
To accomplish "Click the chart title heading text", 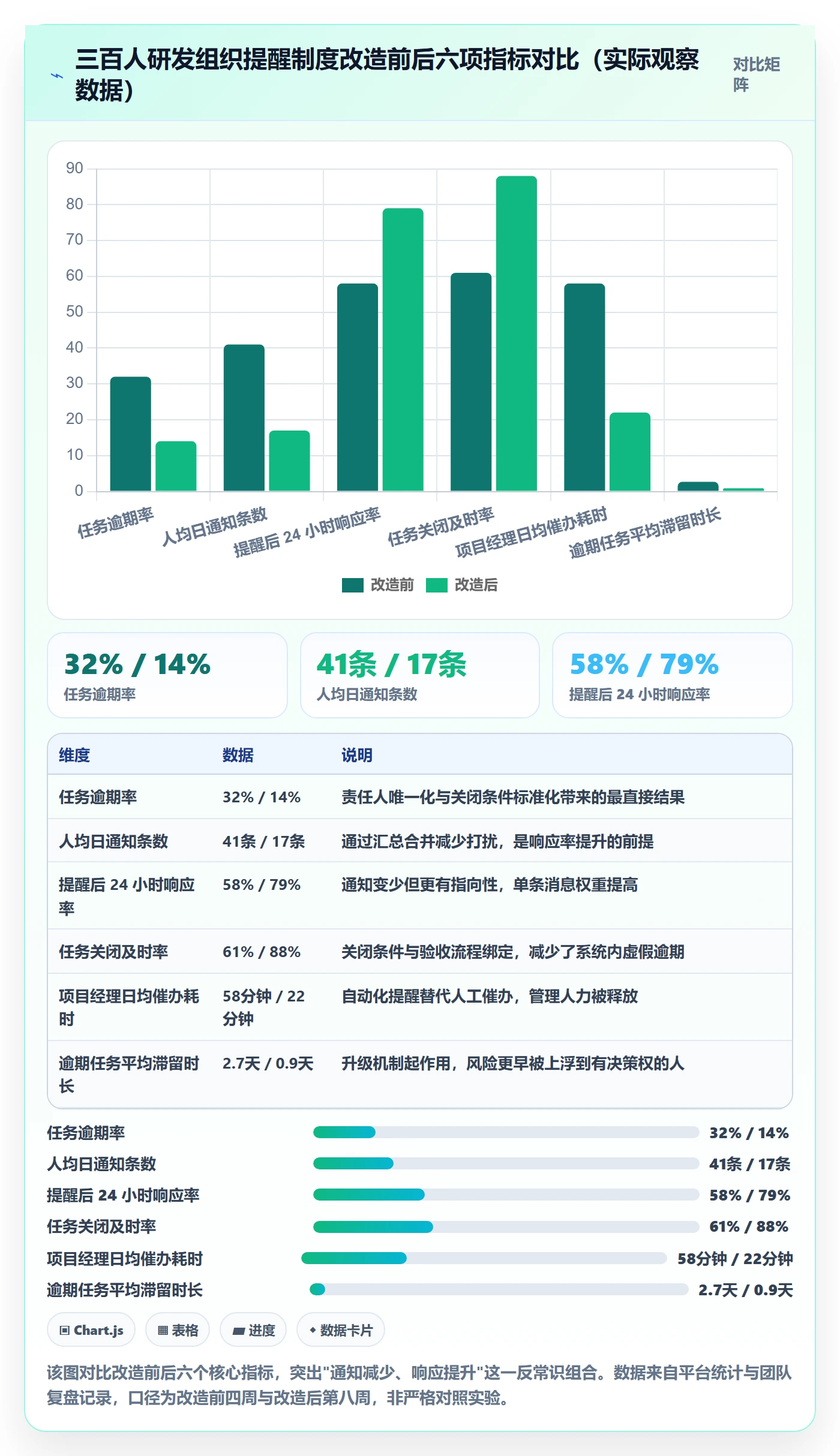I will click(387, 75).
